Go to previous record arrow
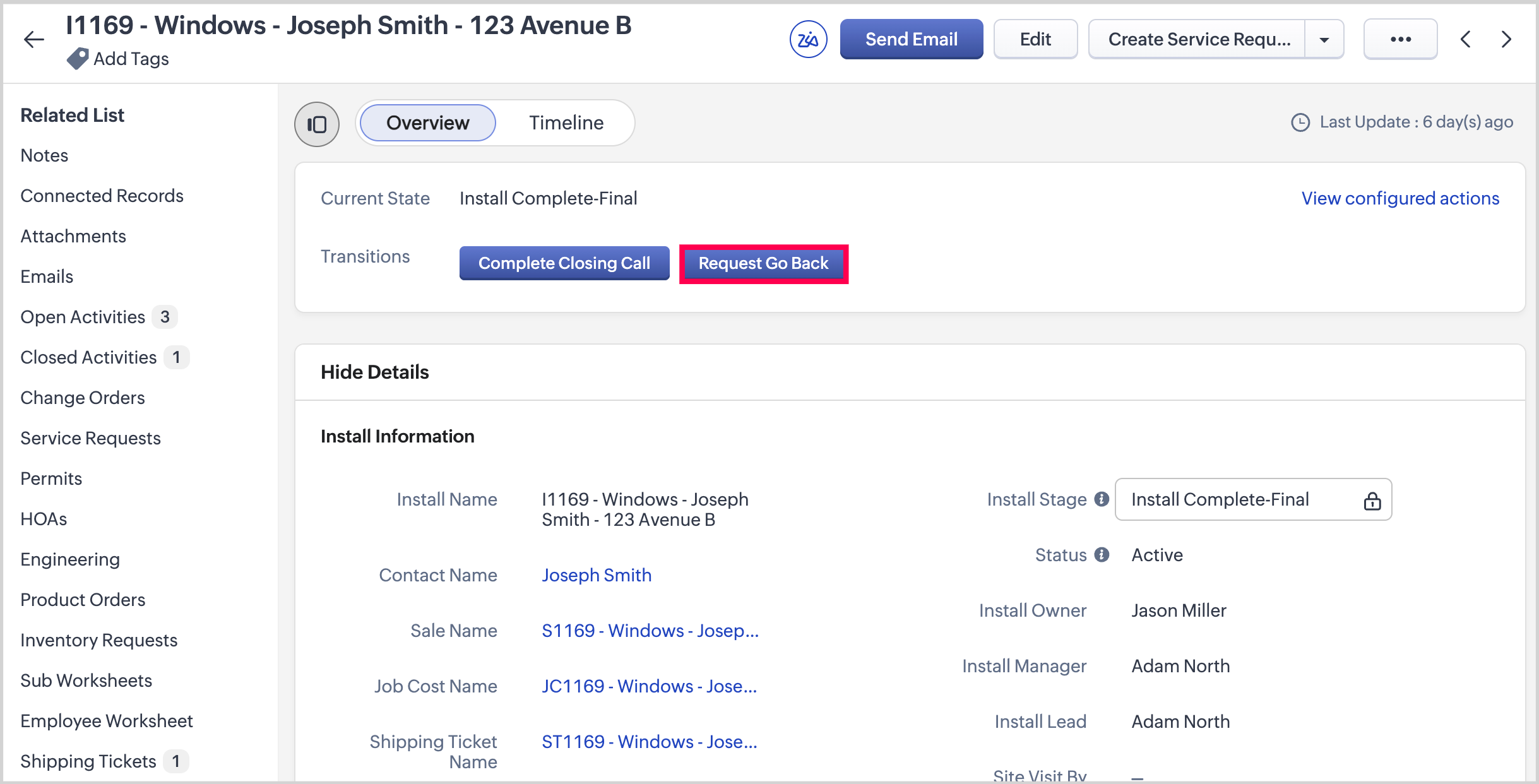The width and height of the screenshot is (1539, 784). pos(1466,40)
